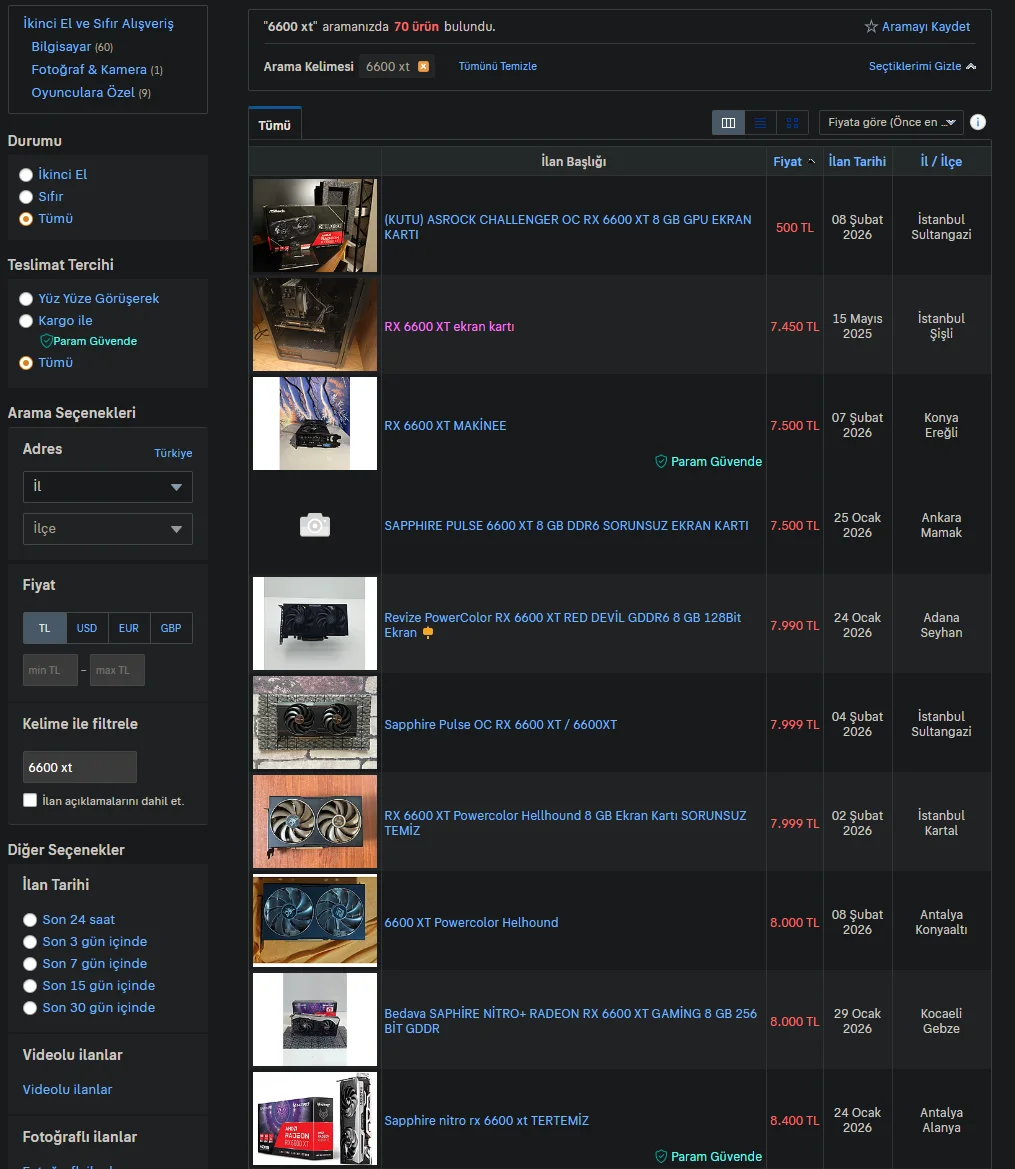This screenshot has width=1015, height=1169.
Task: Click the Param Güvende badge on Sapphire nitro listing
Action: (708, 1156)
